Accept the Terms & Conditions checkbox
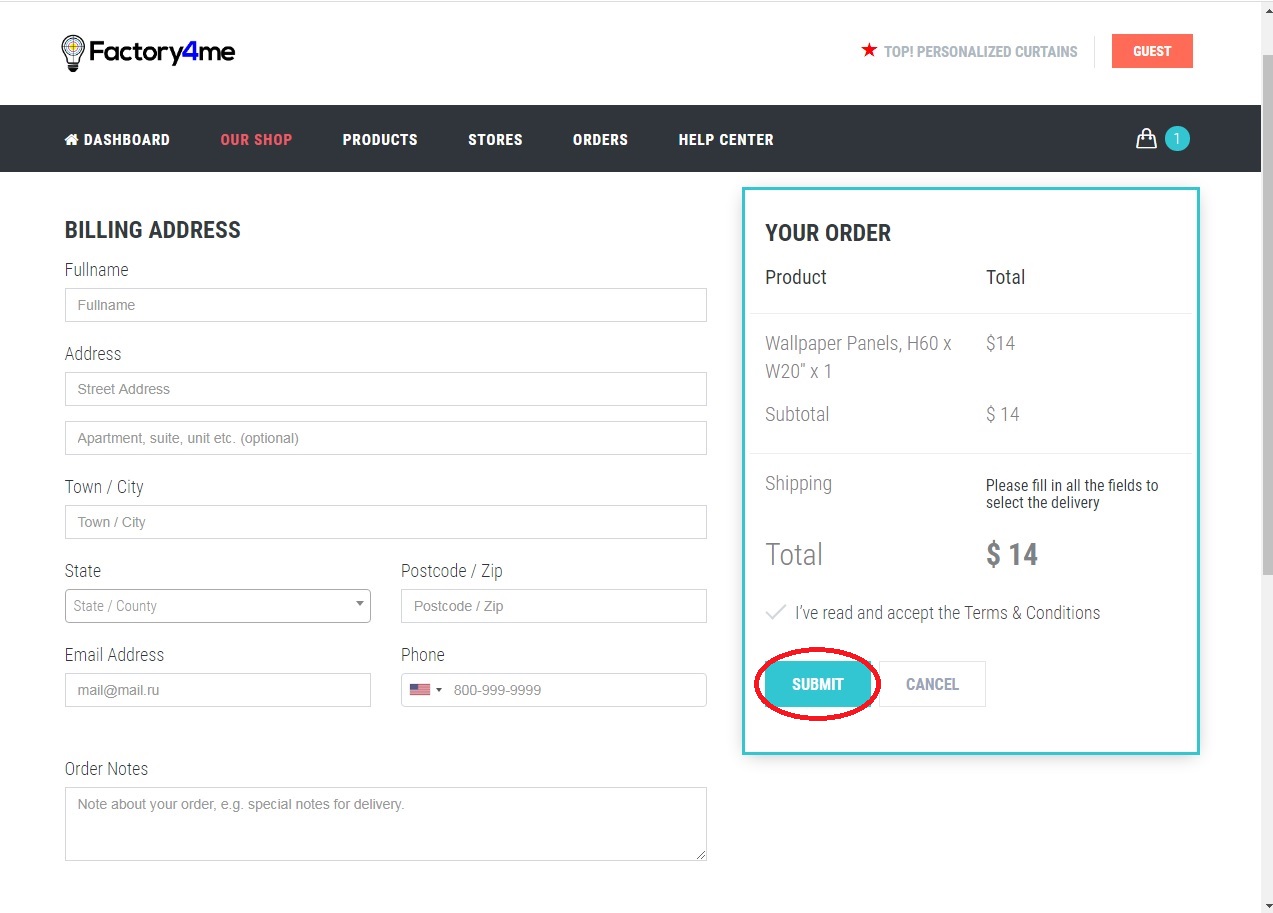1273x913 pixels. click(x=775, y=612)
